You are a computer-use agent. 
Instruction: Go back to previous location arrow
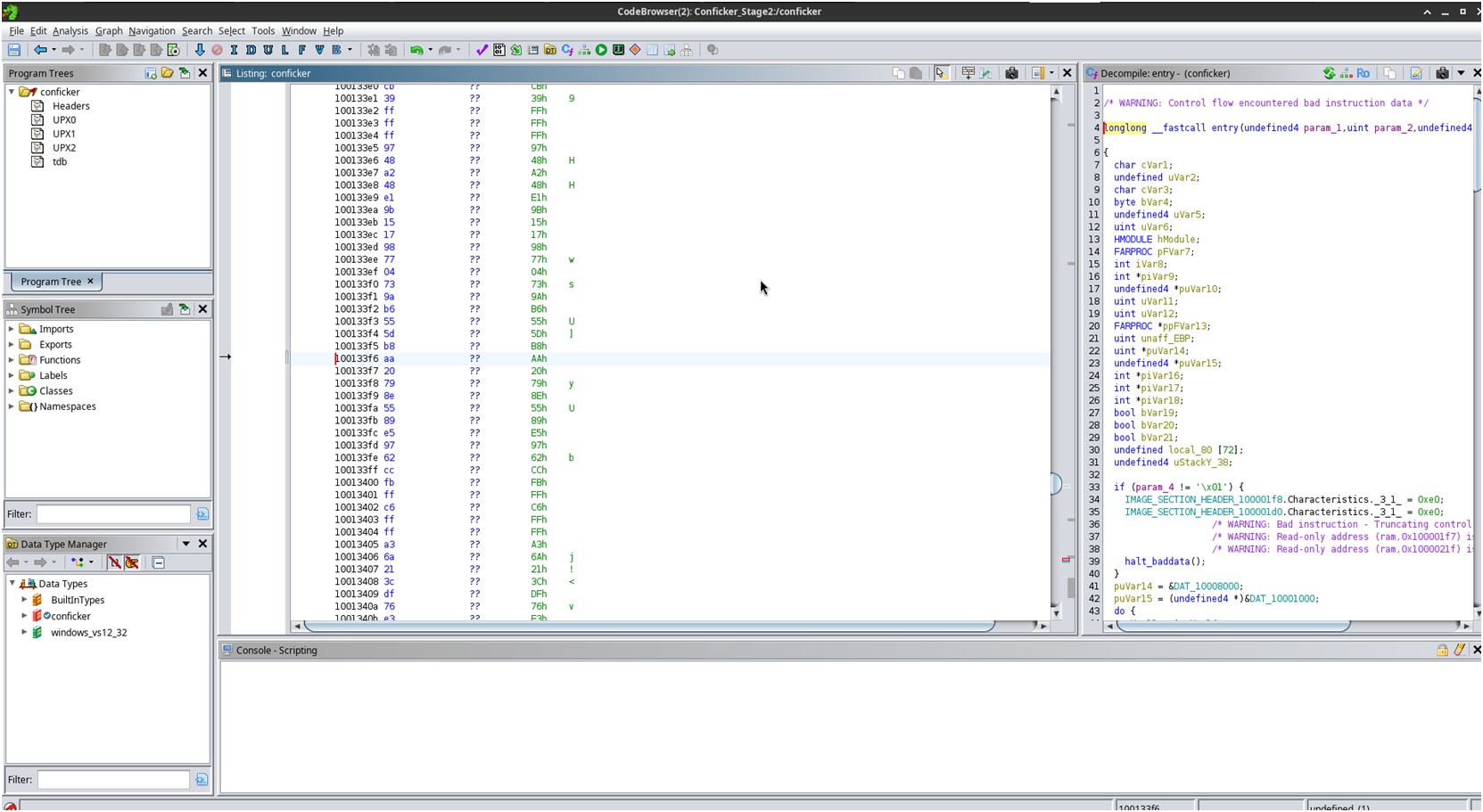coord(40,50)
